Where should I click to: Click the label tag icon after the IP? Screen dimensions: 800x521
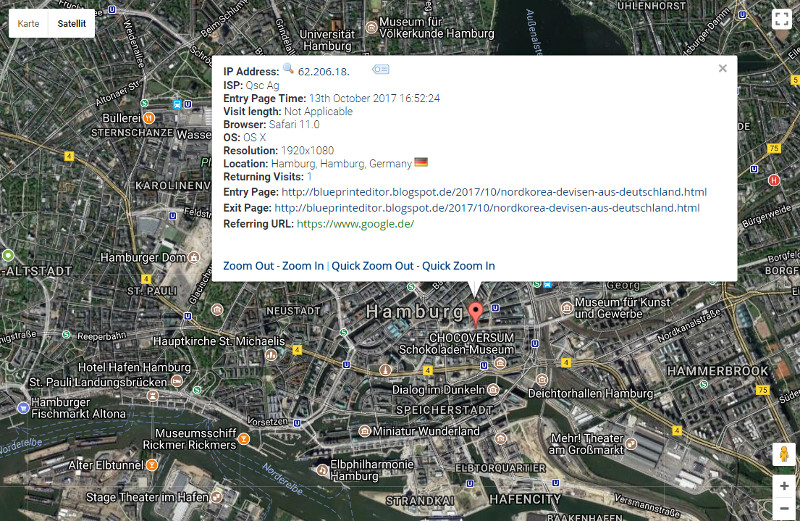(x=381, y=69)
